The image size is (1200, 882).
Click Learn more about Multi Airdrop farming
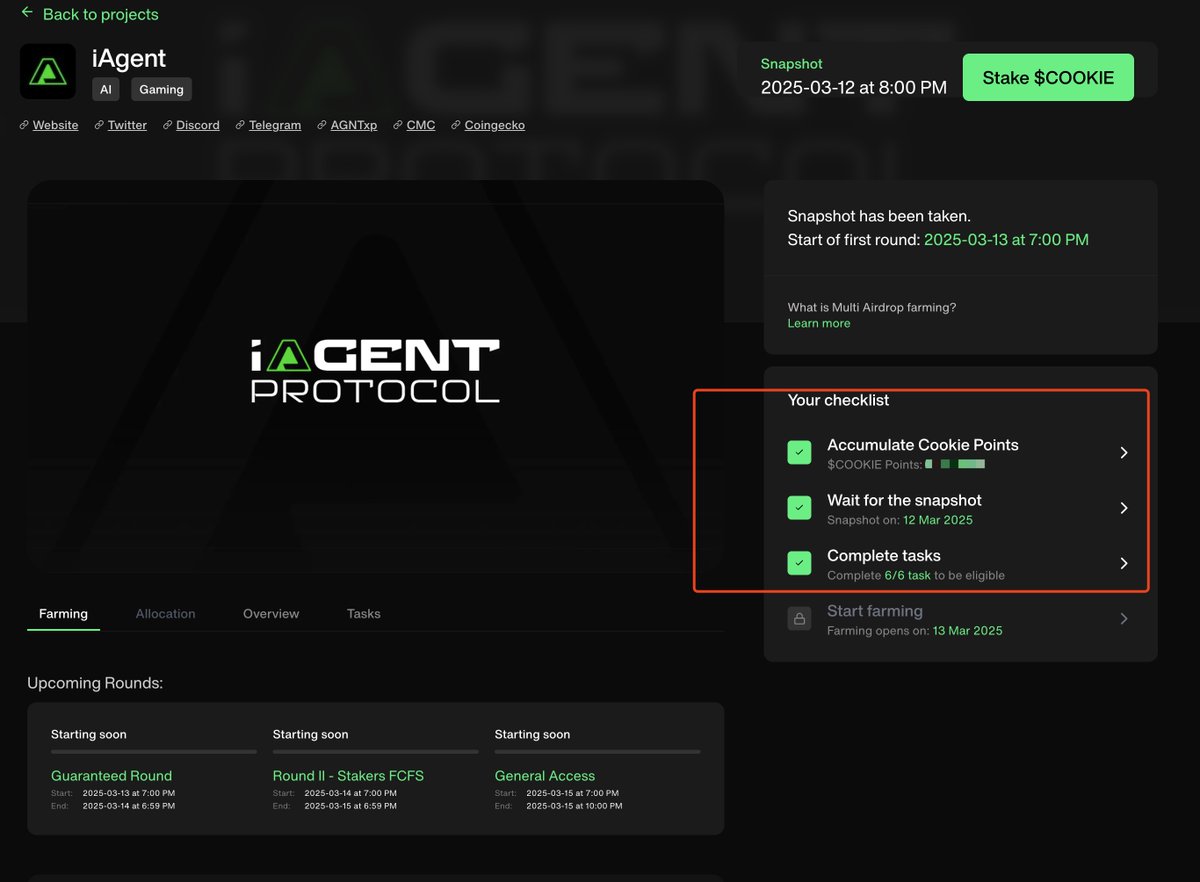point(819,324)
